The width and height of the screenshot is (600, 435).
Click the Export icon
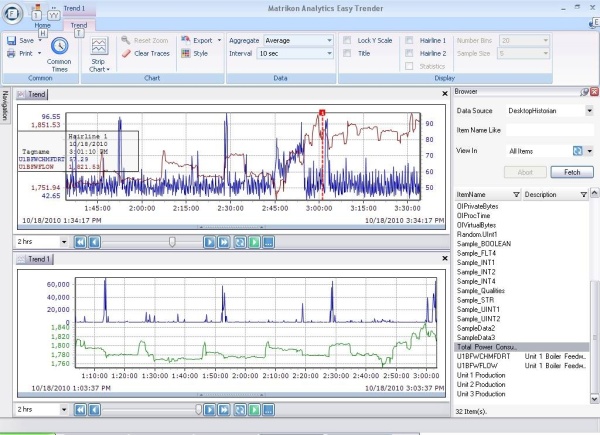point(186,40)
